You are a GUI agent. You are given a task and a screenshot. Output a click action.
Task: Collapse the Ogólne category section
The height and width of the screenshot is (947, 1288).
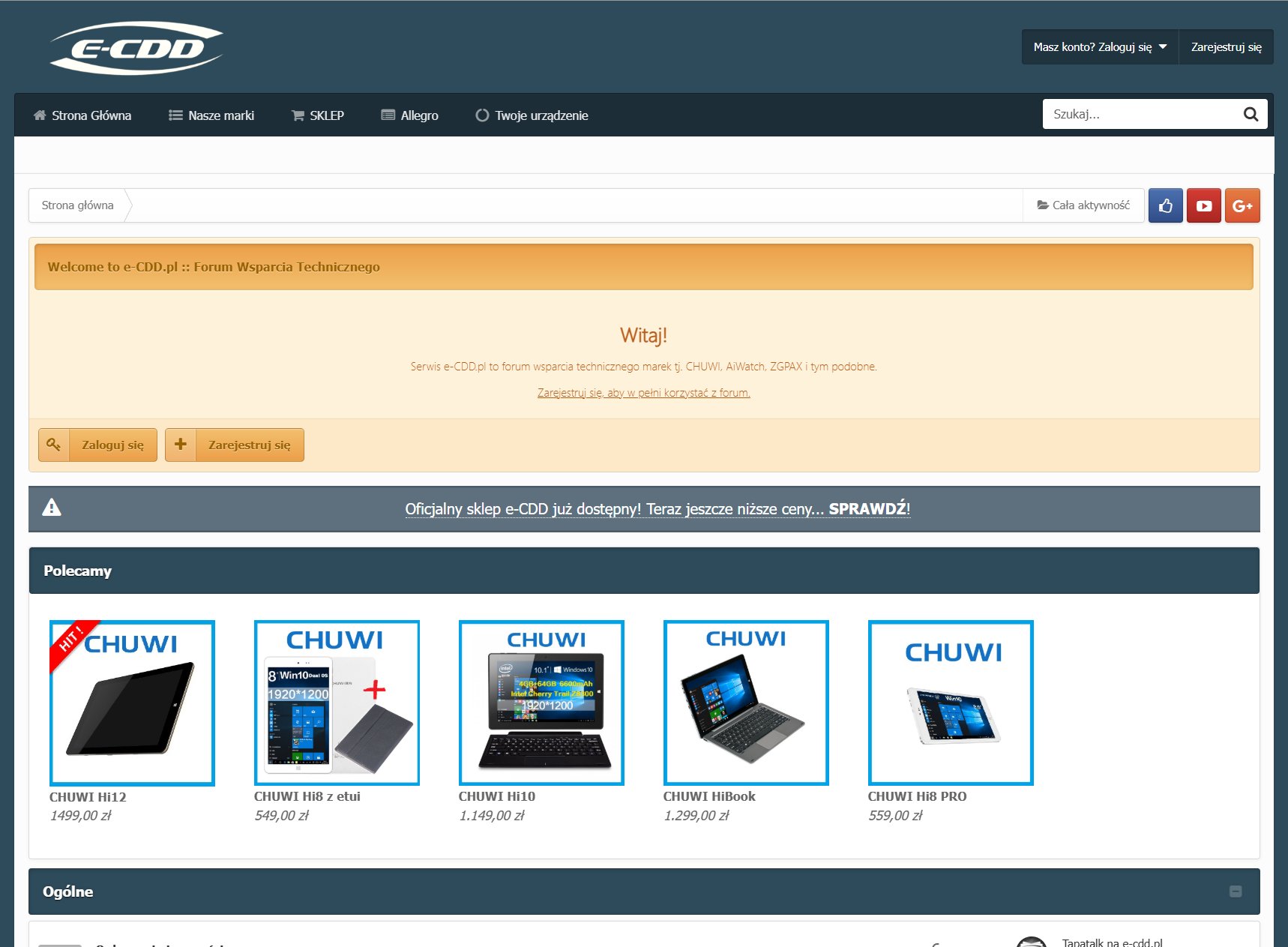pos(1236,892)
